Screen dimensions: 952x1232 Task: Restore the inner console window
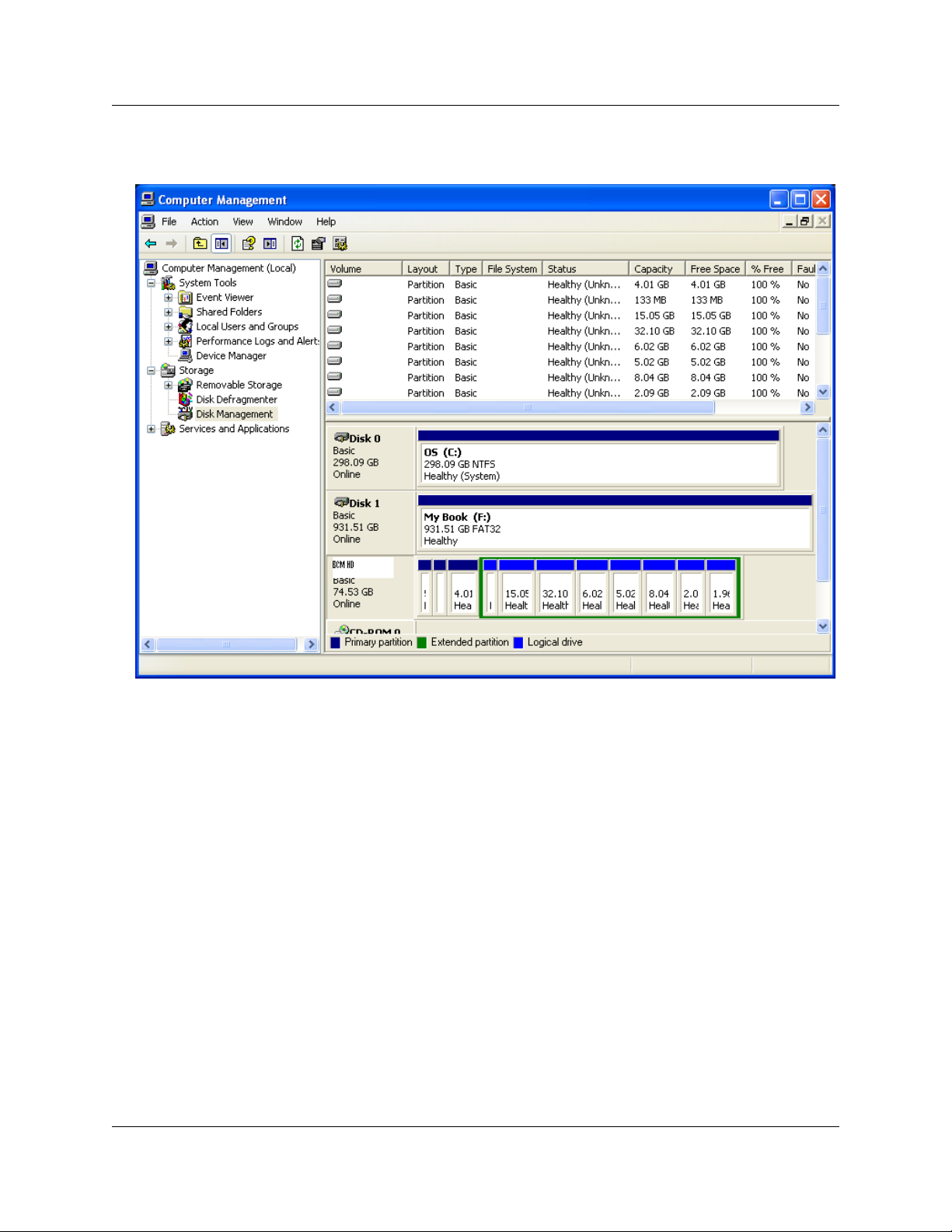coord(805,222)
